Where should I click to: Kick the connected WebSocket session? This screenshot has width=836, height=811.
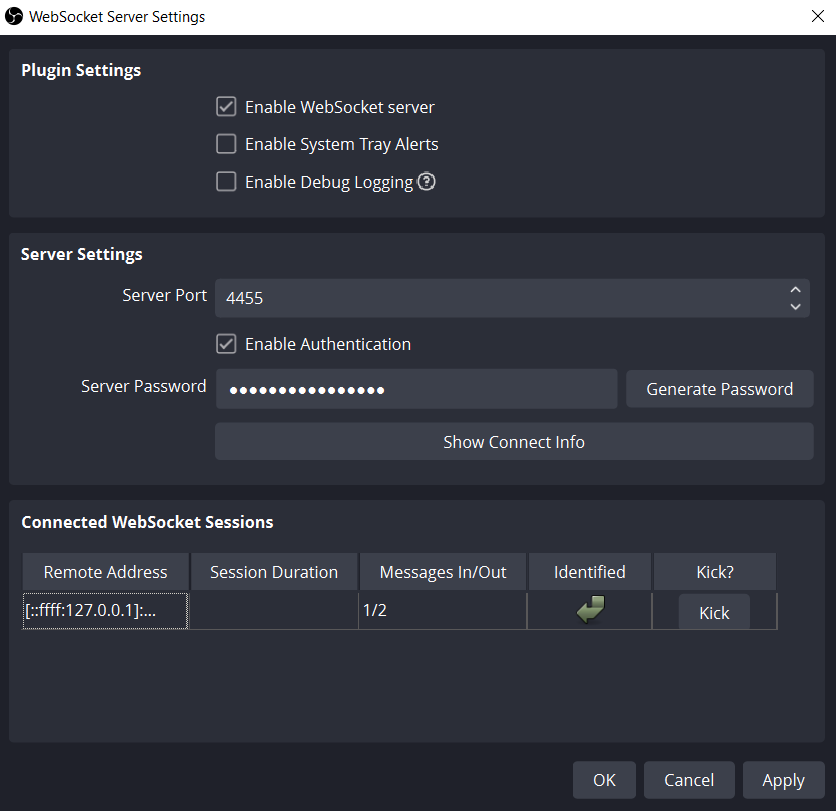coord(713,612)
